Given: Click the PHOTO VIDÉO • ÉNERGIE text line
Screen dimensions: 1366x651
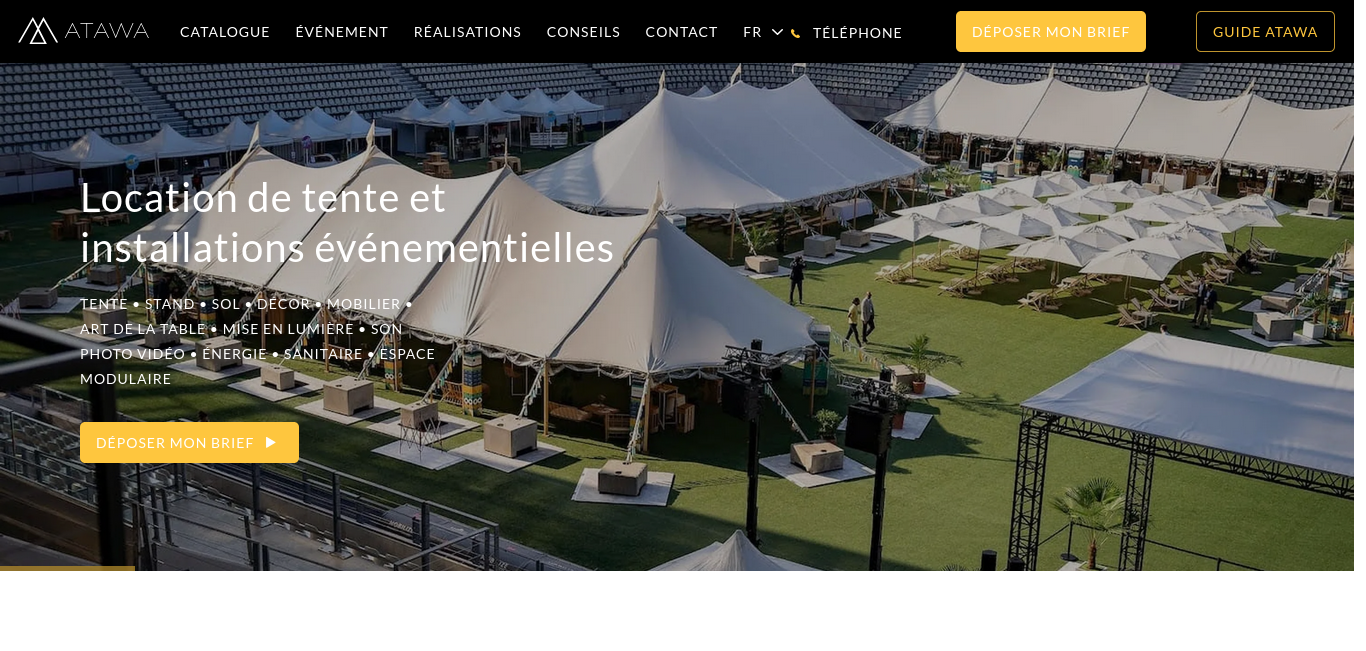Looking at the screenshot, I should click(x=257, y=354).
